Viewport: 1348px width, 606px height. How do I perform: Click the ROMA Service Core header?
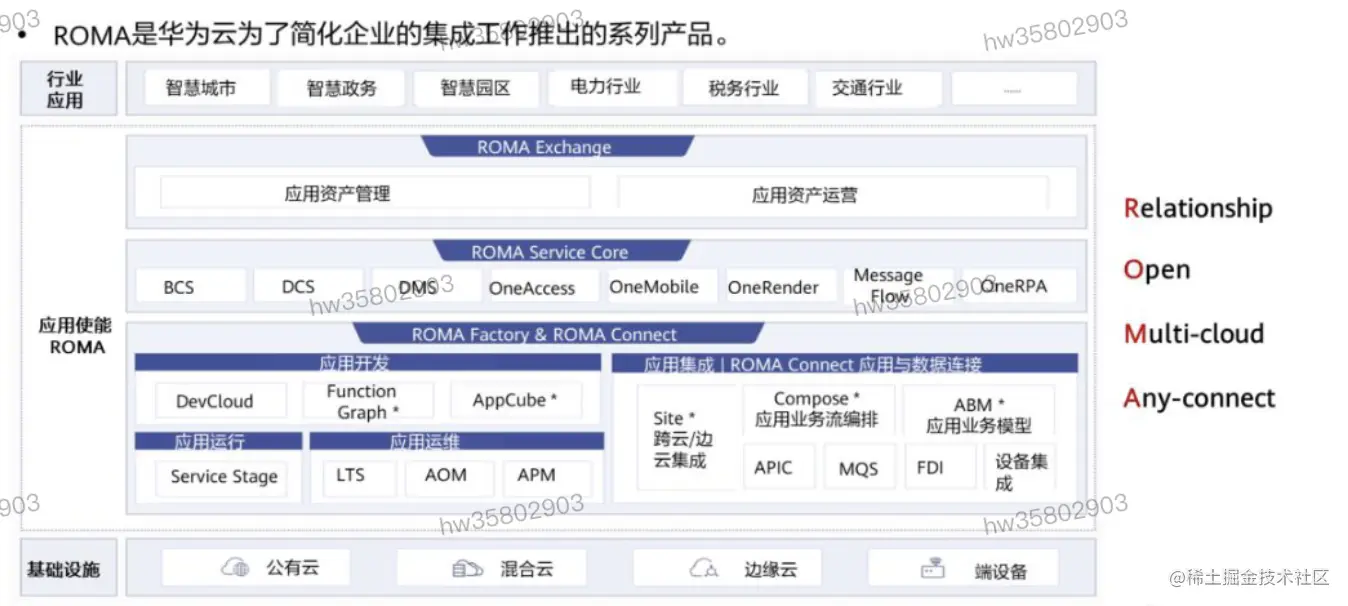point(561,252)
